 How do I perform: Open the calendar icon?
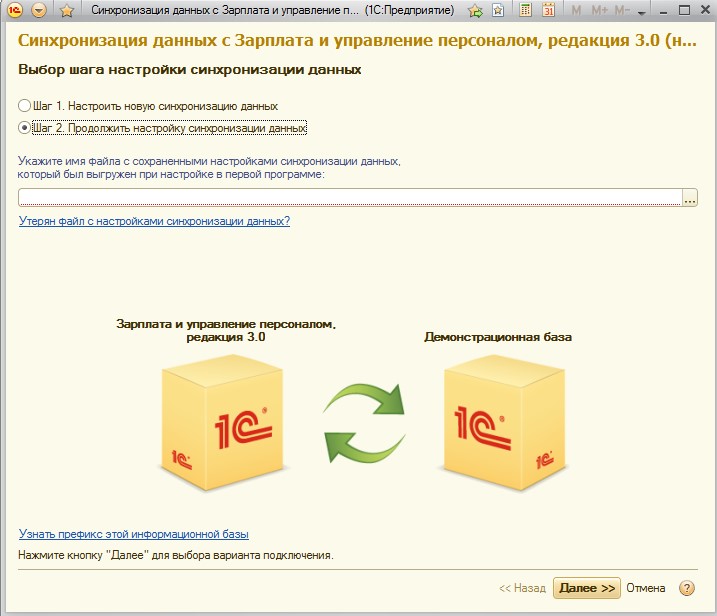[548, 10]
